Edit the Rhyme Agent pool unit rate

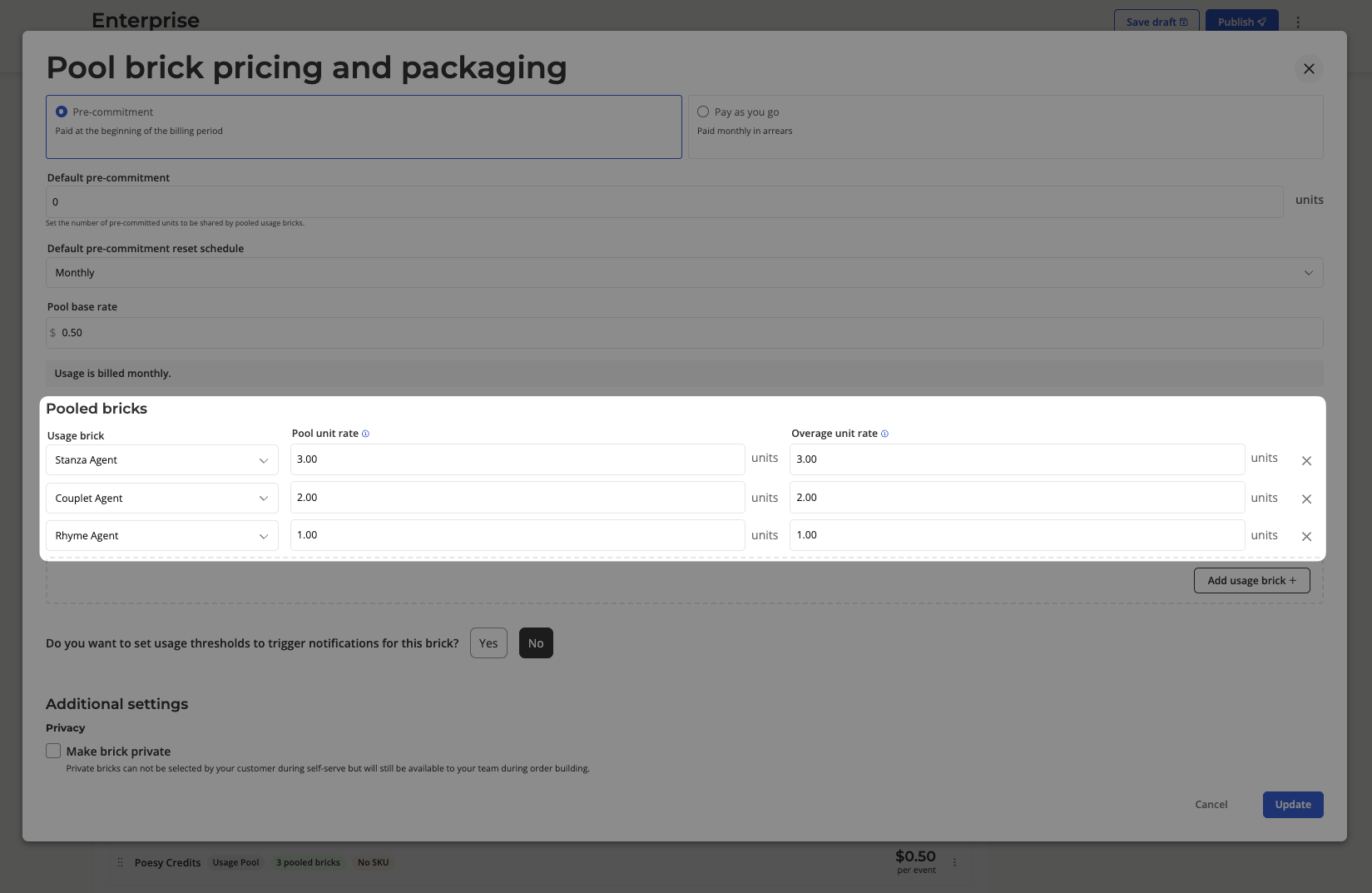[x=518, y=535]
